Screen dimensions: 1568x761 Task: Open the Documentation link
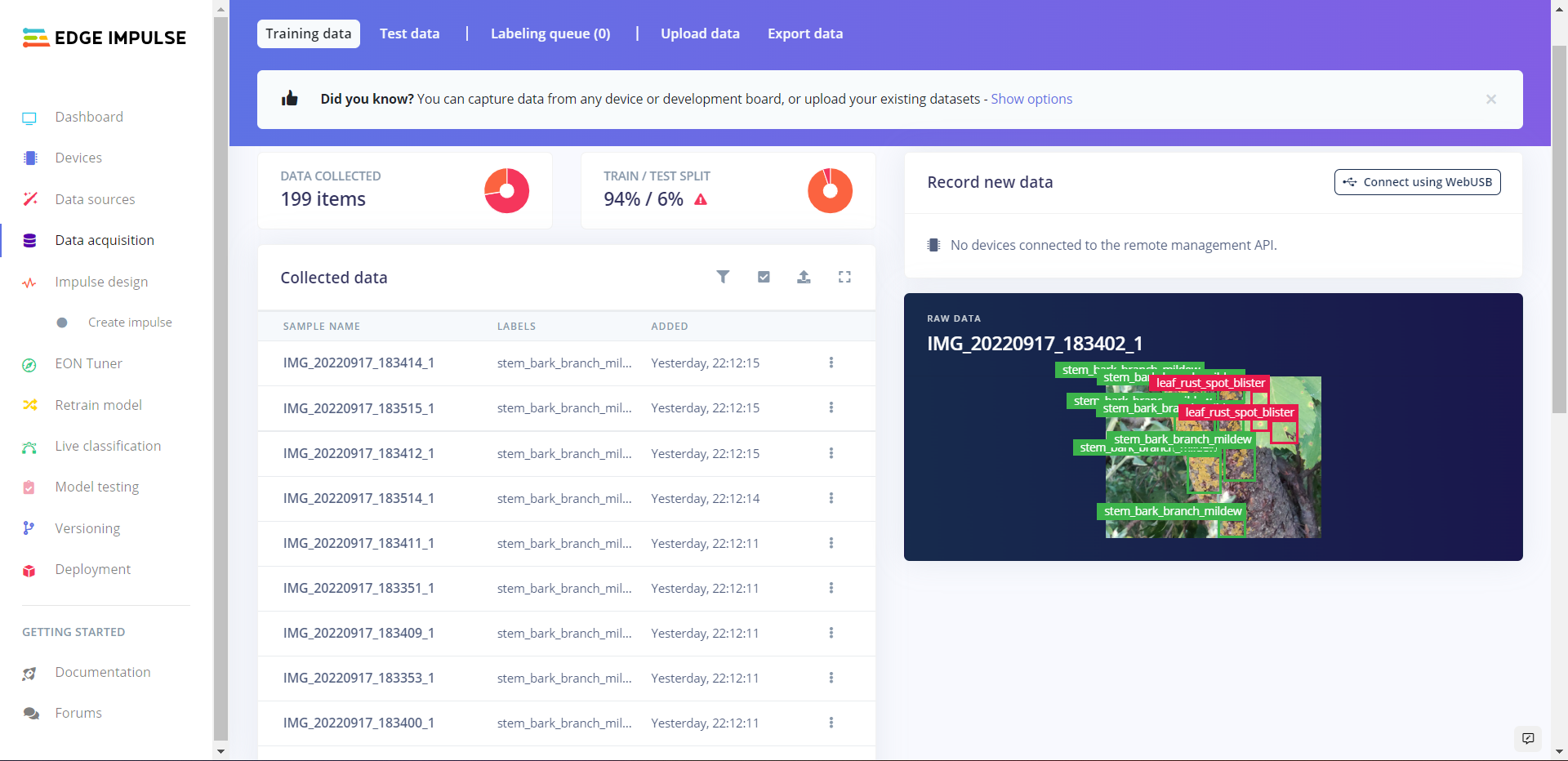(x=103, y=672)
